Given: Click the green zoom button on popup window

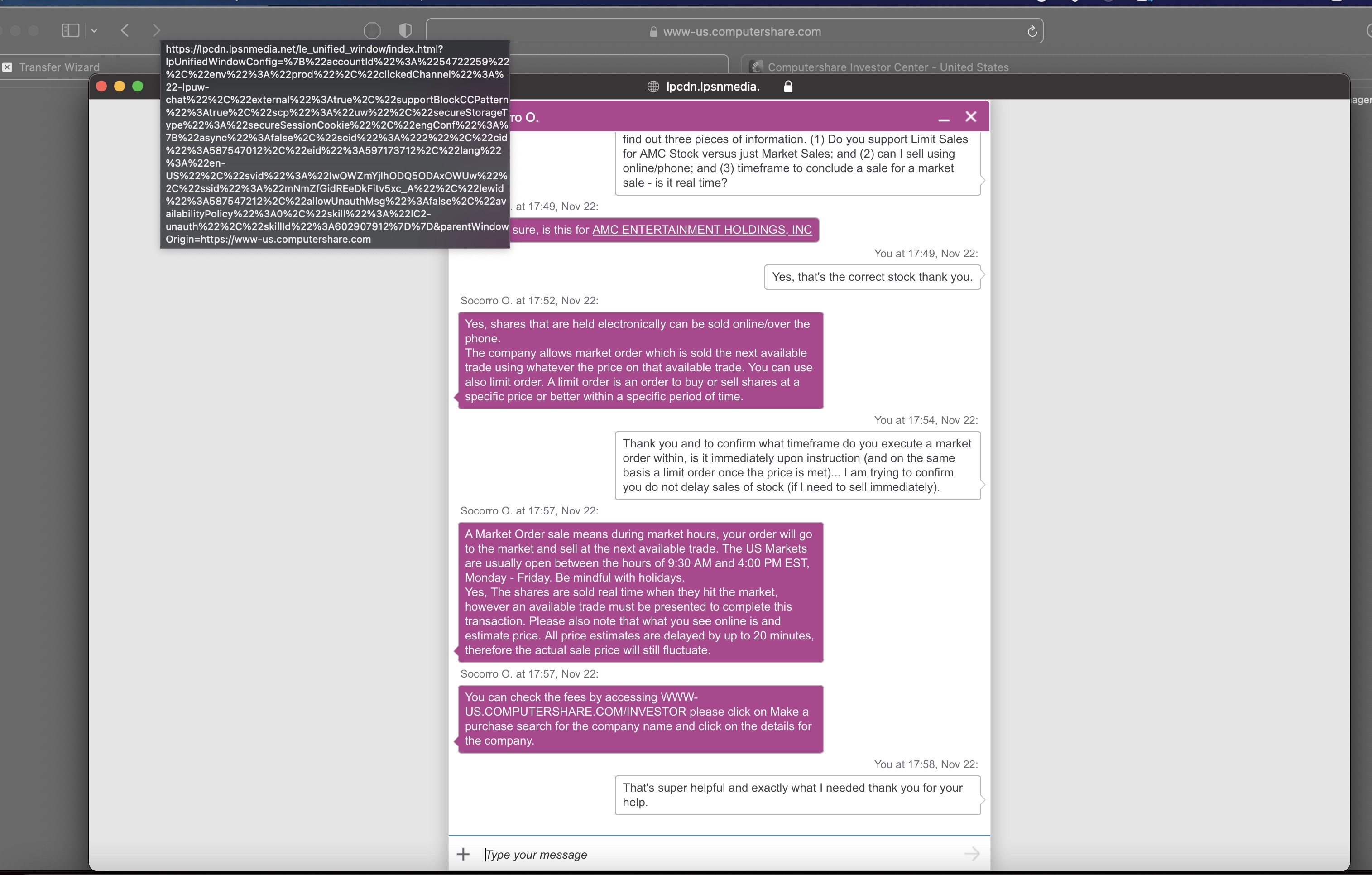Looking at the screenshot, I should click(137, 86).
